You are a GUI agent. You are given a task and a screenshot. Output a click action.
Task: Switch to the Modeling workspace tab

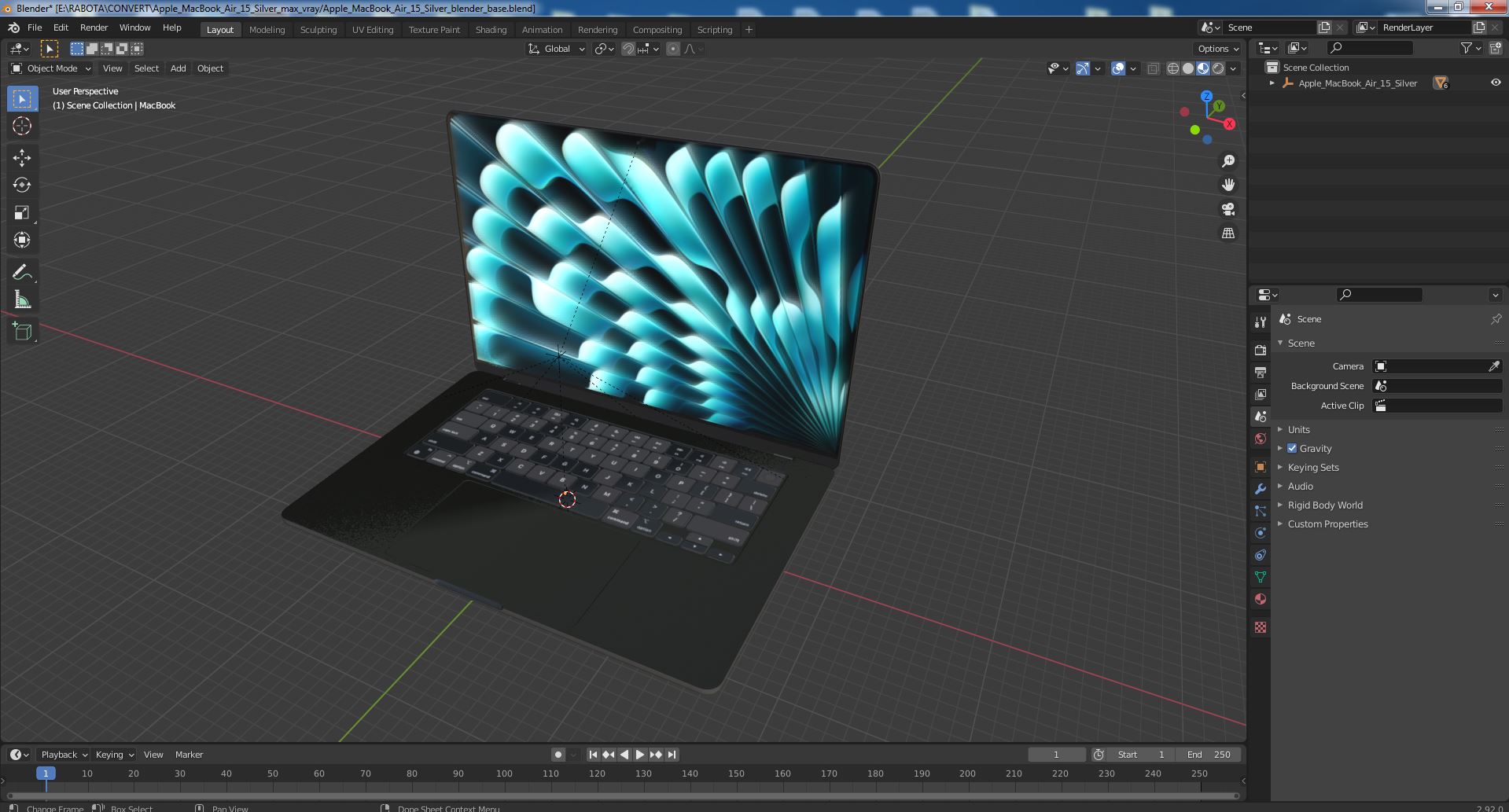tap(267, 30)
